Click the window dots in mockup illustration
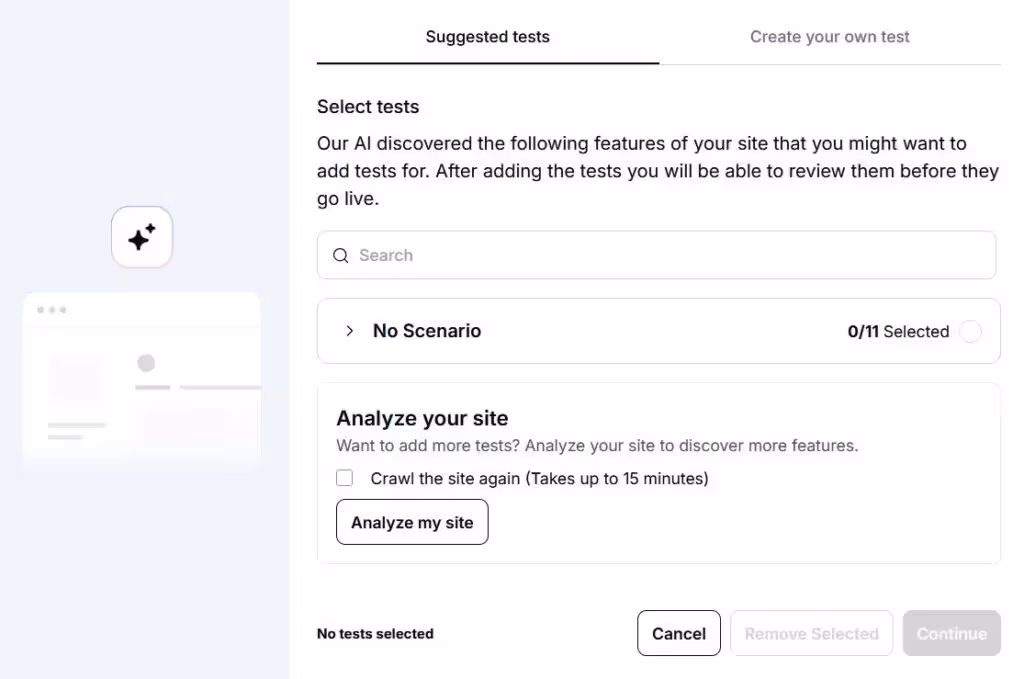 point(52,309)
